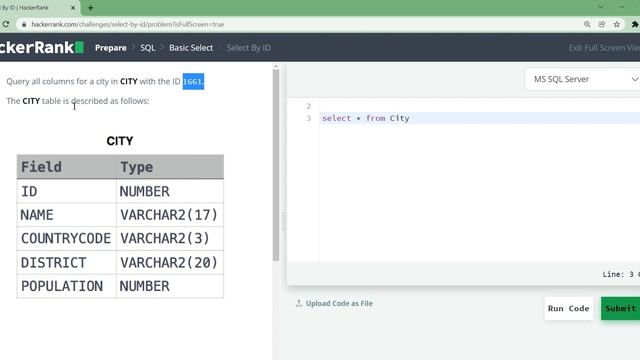Open the extensions puzzle icon

click(635, 24)
